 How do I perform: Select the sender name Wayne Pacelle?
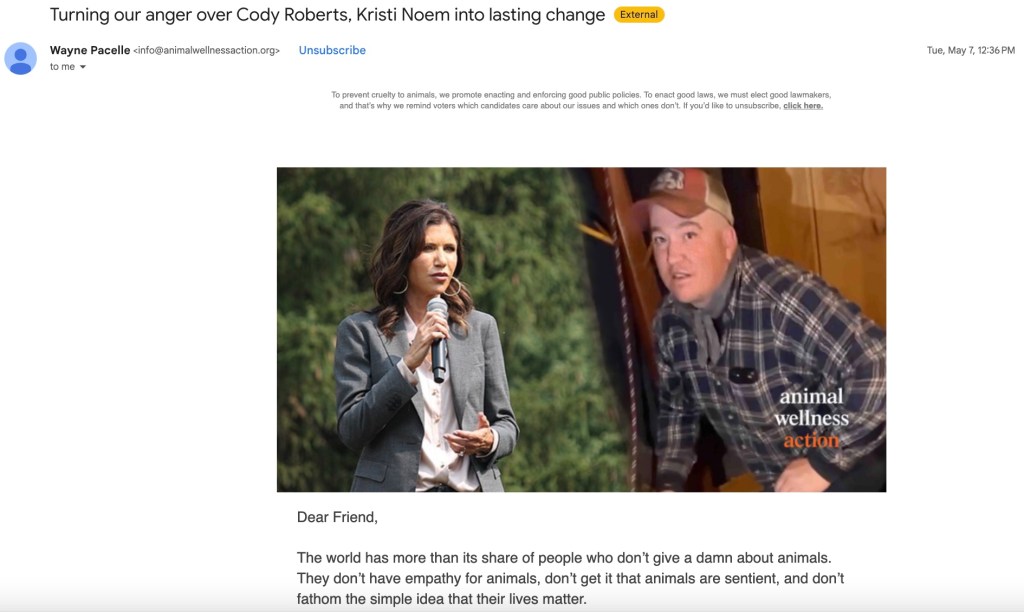90,50
